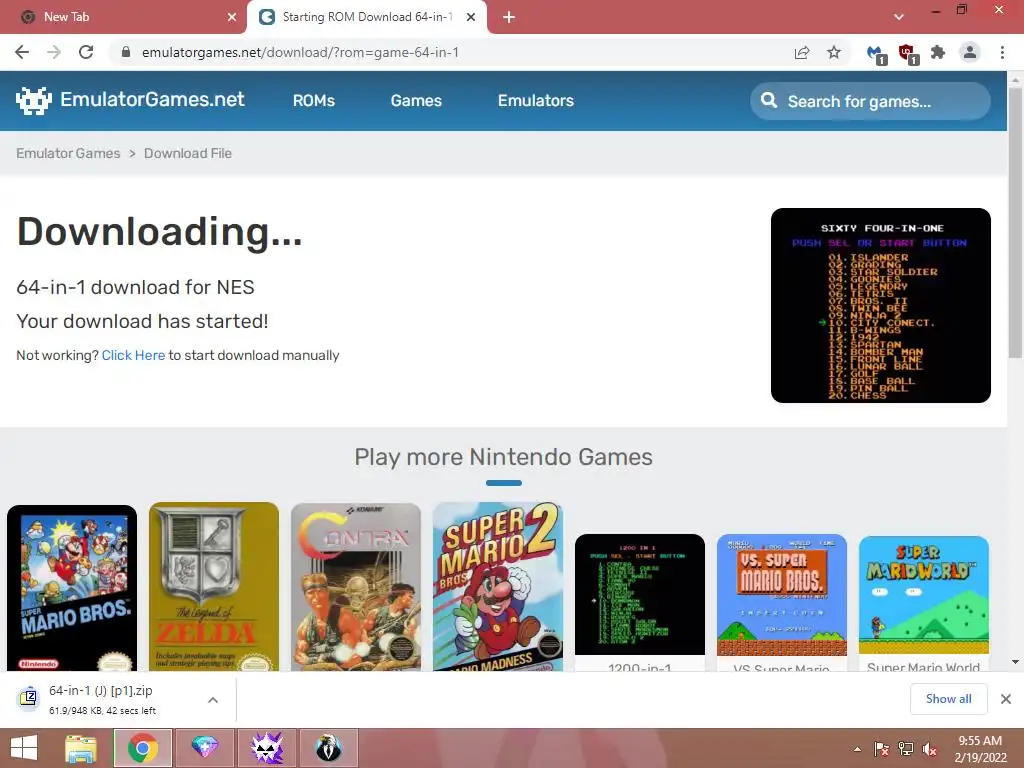Open a new browser tab
Screen dimensions: 1024x768
[509, 17]
